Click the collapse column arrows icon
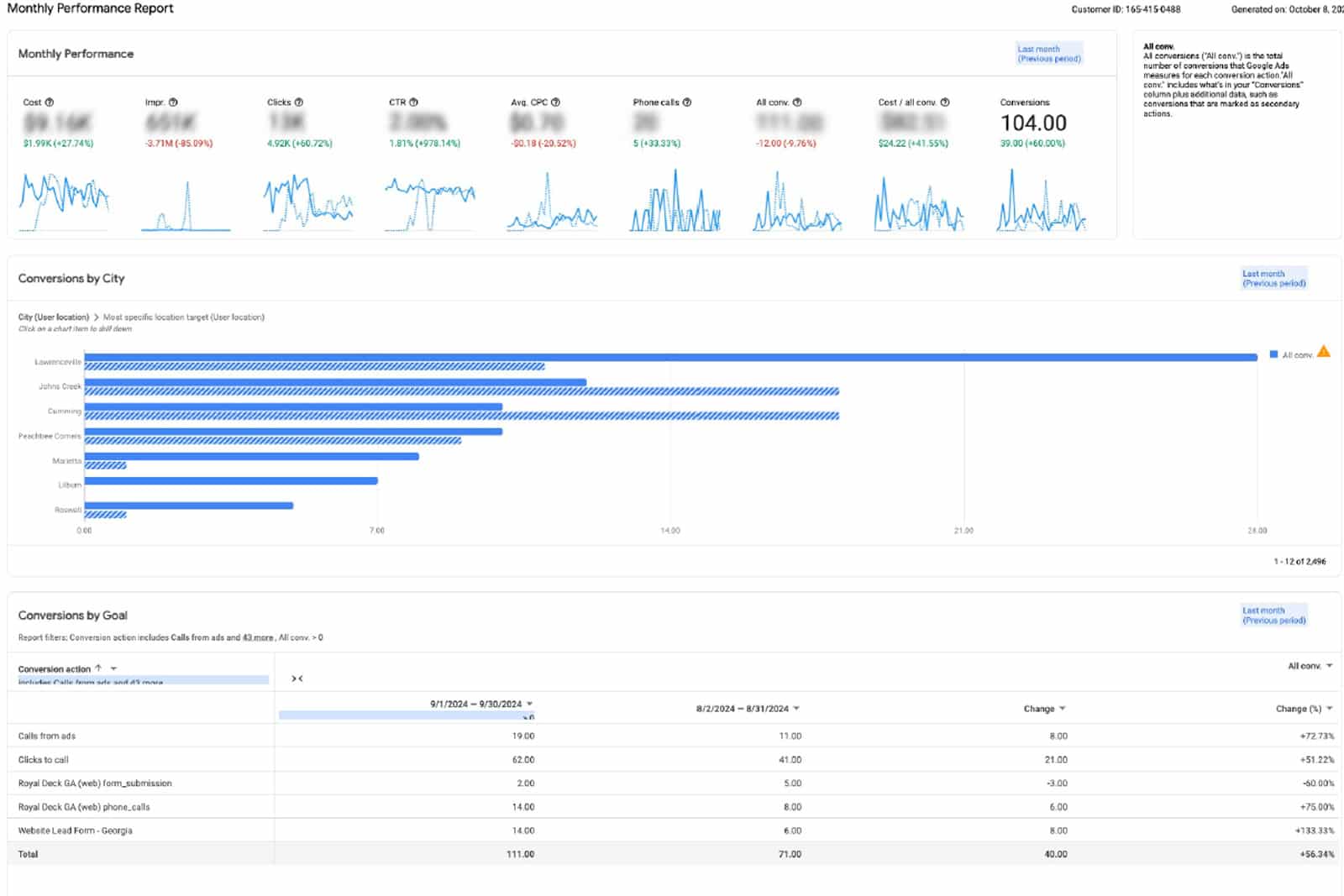This screenshot has height=896, width=1344. pyautogui.click(x=297, y=679)
